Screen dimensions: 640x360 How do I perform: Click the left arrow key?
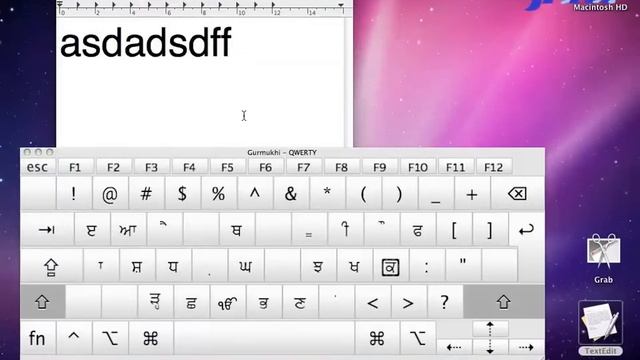tap(454, 347)
